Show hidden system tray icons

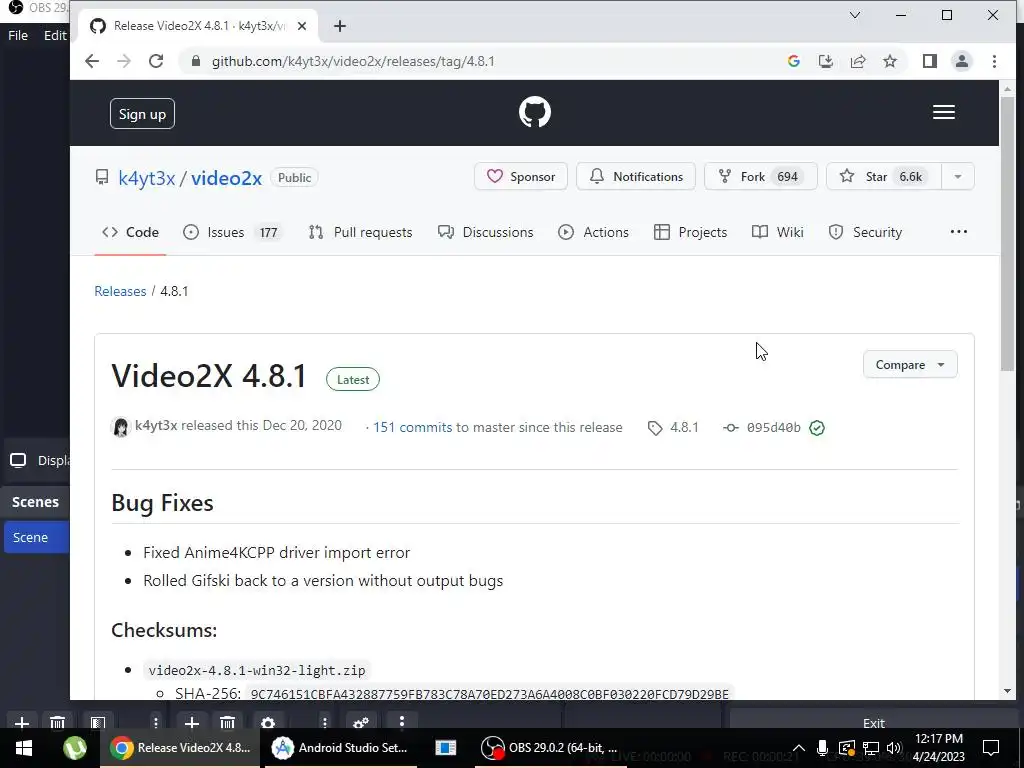pos(798,748)
